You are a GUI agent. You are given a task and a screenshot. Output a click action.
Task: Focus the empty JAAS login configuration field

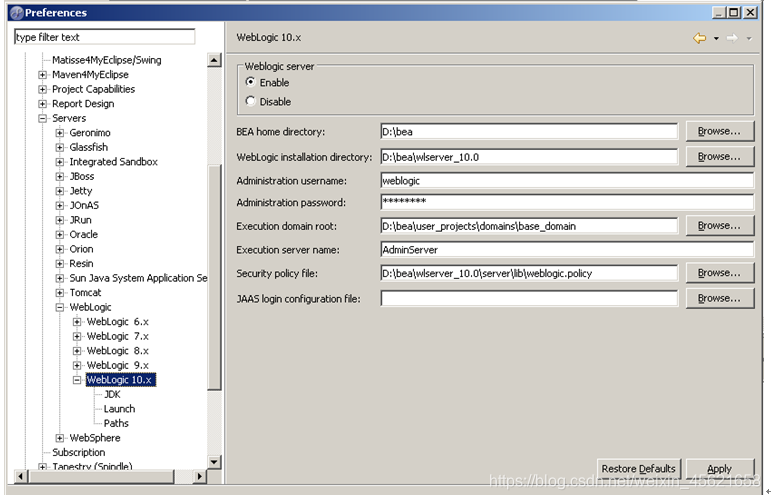[529, 298]
